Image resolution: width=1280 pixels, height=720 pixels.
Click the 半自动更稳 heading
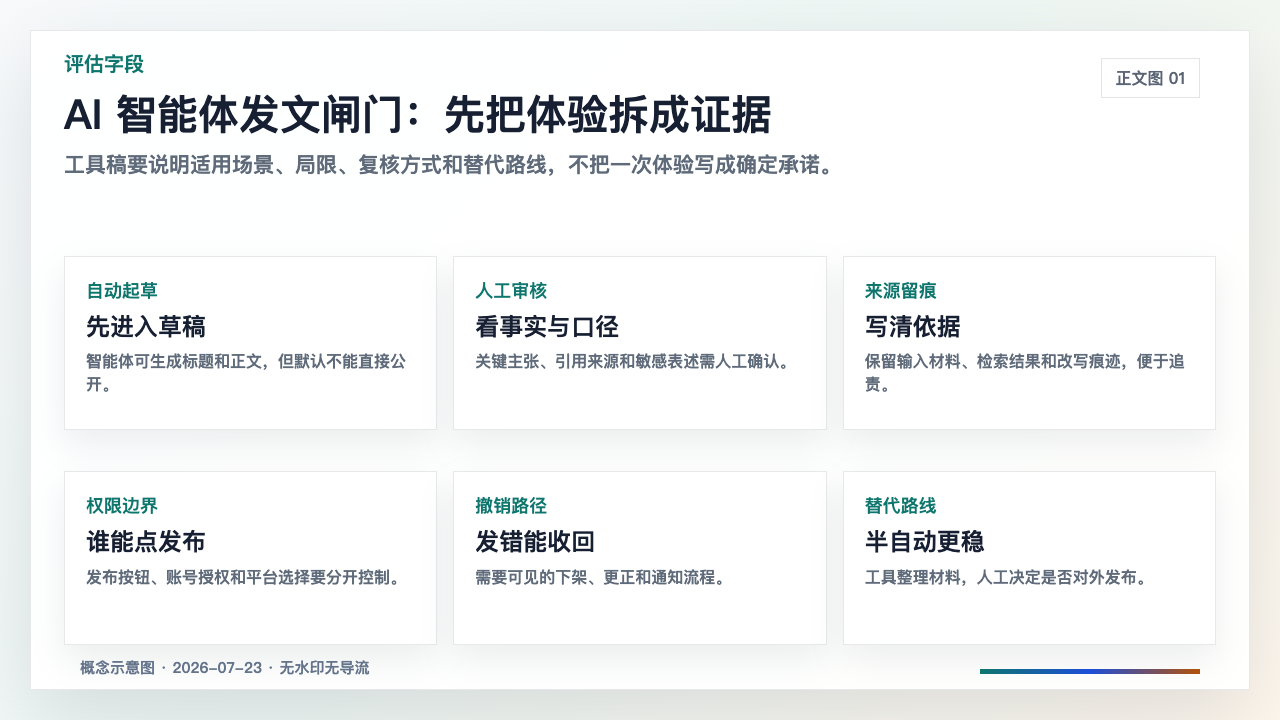tap(925, 542)
